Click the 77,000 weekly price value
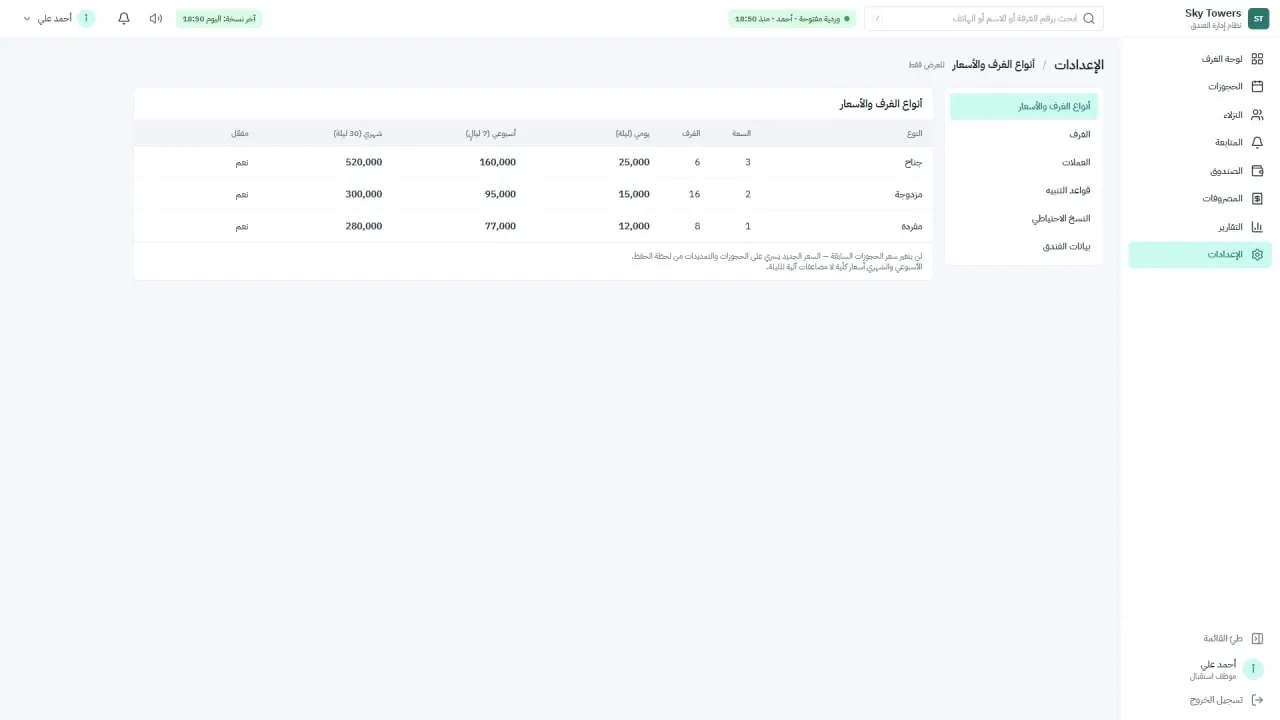This screenshot has height=720, width=1280. pos(501,226)
